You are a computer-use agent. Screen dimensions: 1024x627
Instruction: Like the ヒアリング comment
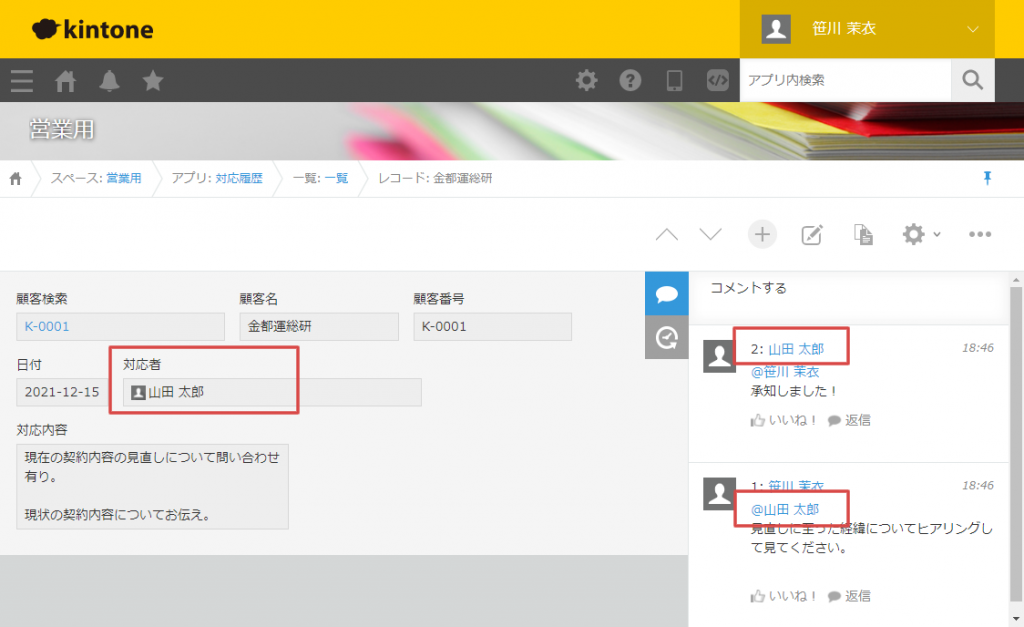pos(783,596)
